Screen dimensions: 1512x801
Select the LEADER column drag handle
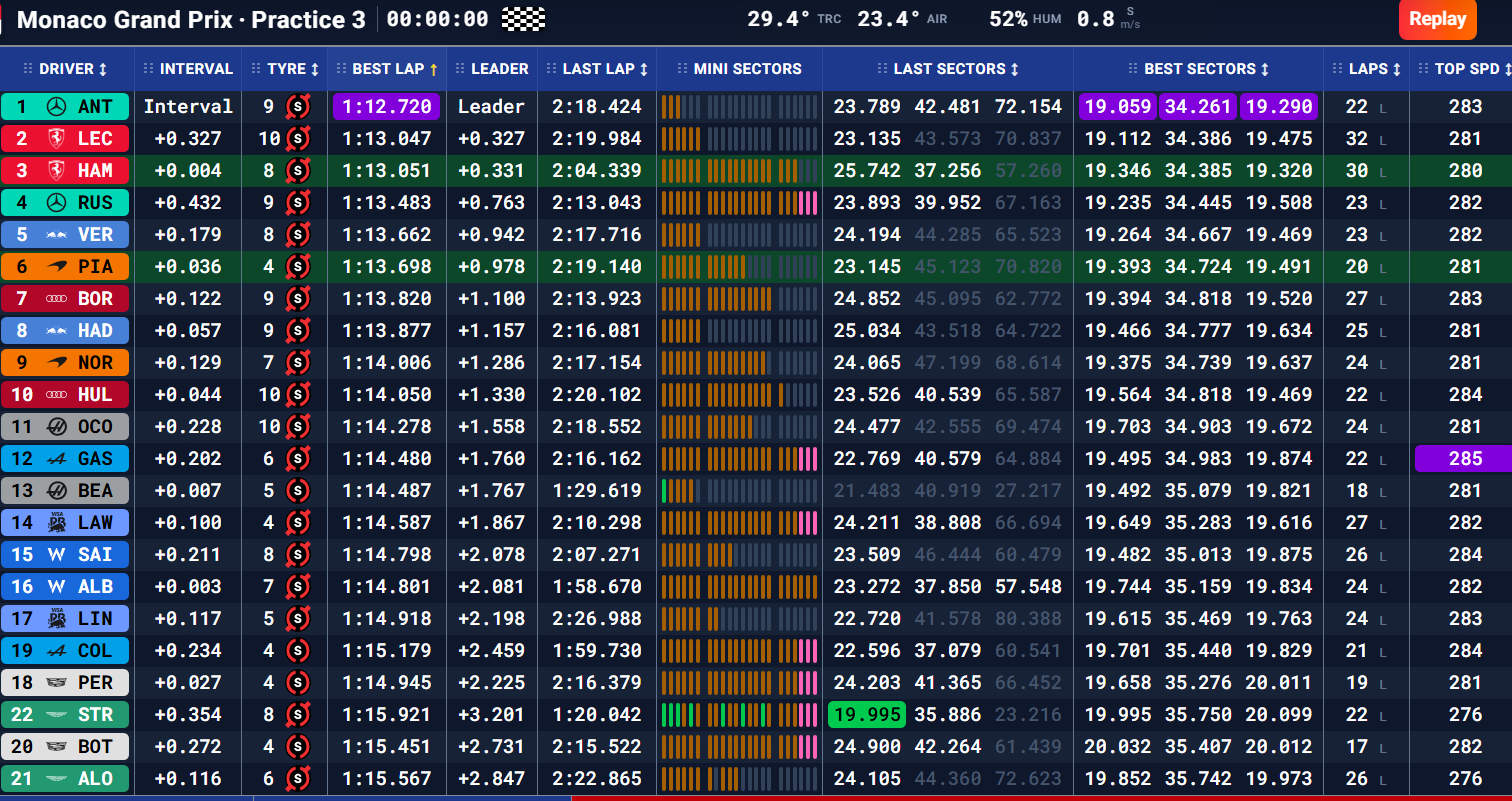click(461, 69)
